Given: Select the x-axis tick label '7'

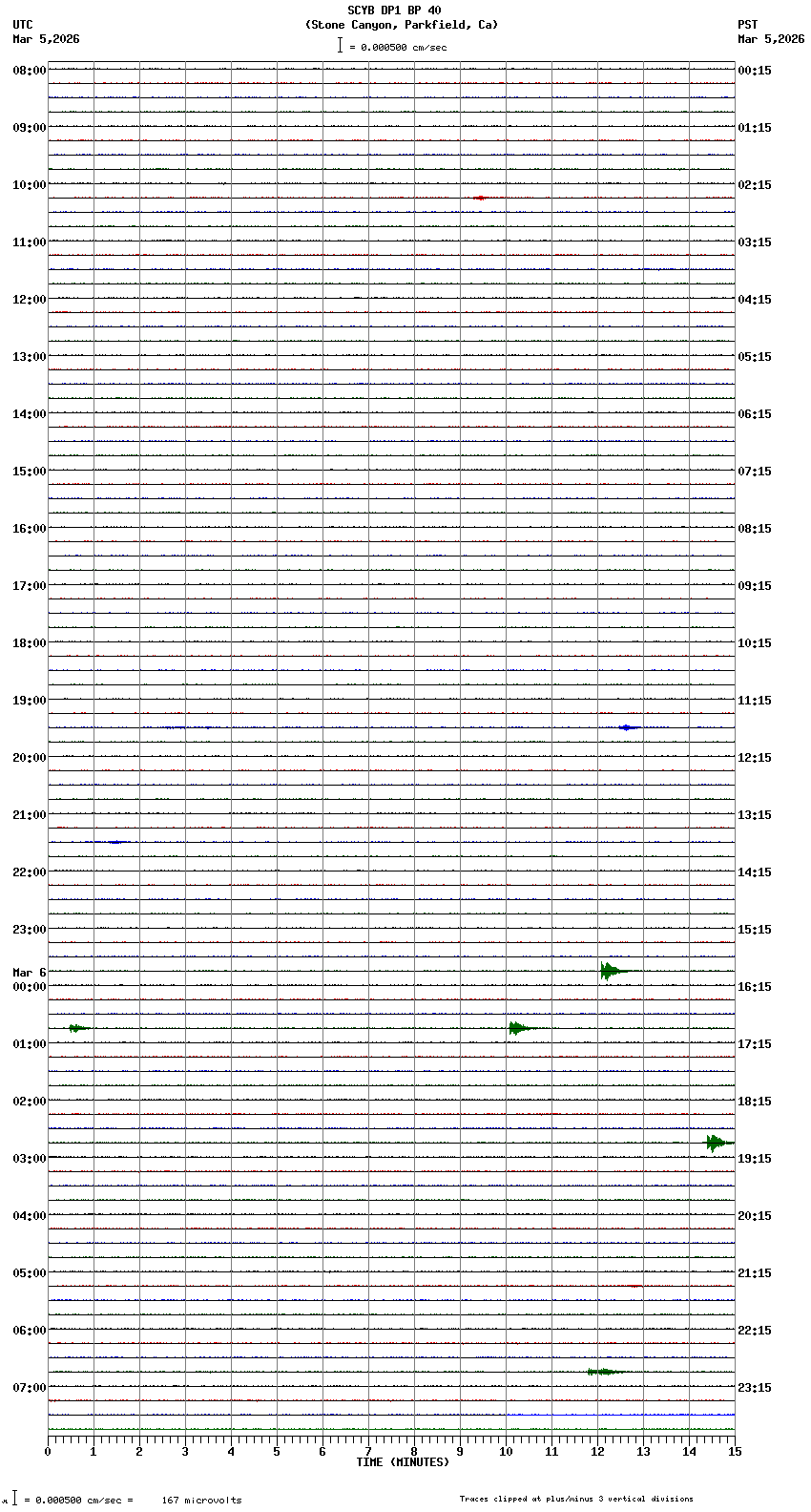Looking at the screenshot, I should click(368, 1452).
